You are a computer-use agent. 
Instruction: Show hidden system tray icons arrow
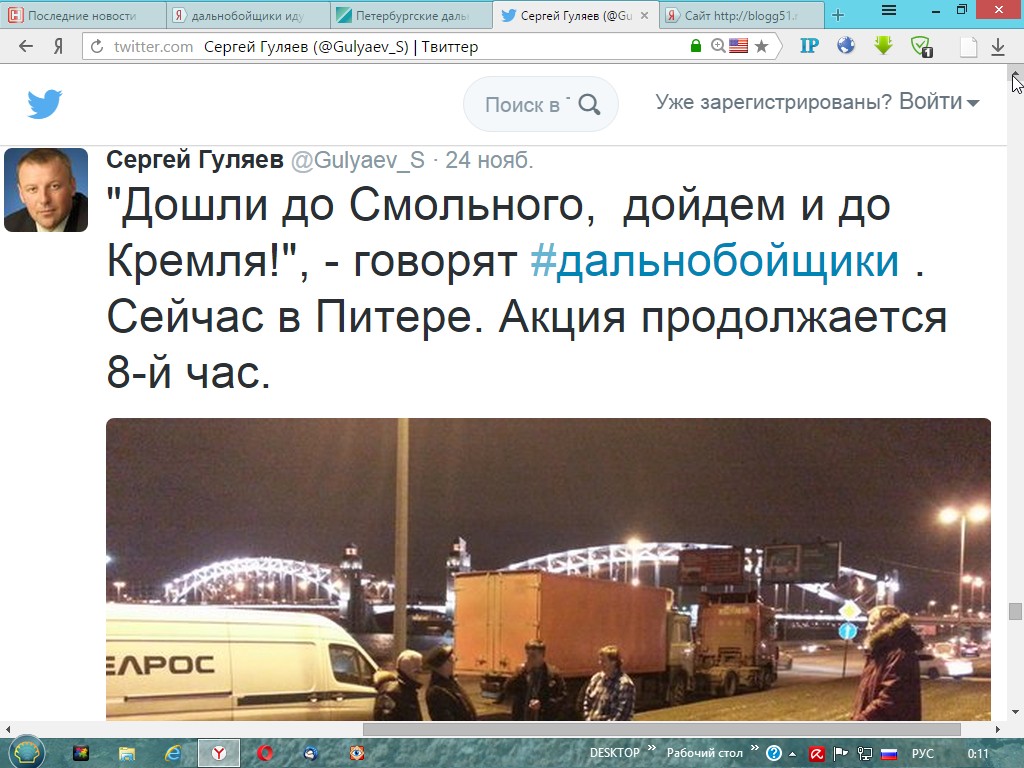point(793,754)
